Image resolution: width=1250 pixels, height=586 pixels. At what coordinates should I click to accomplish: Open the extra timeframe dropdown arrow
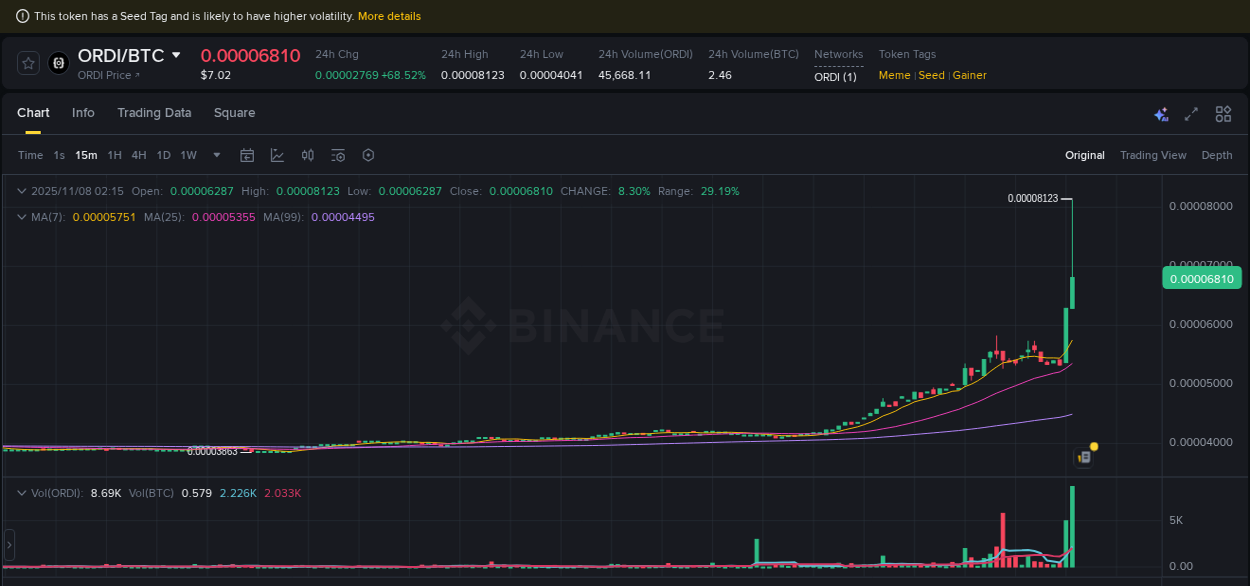tap(216, 155)
